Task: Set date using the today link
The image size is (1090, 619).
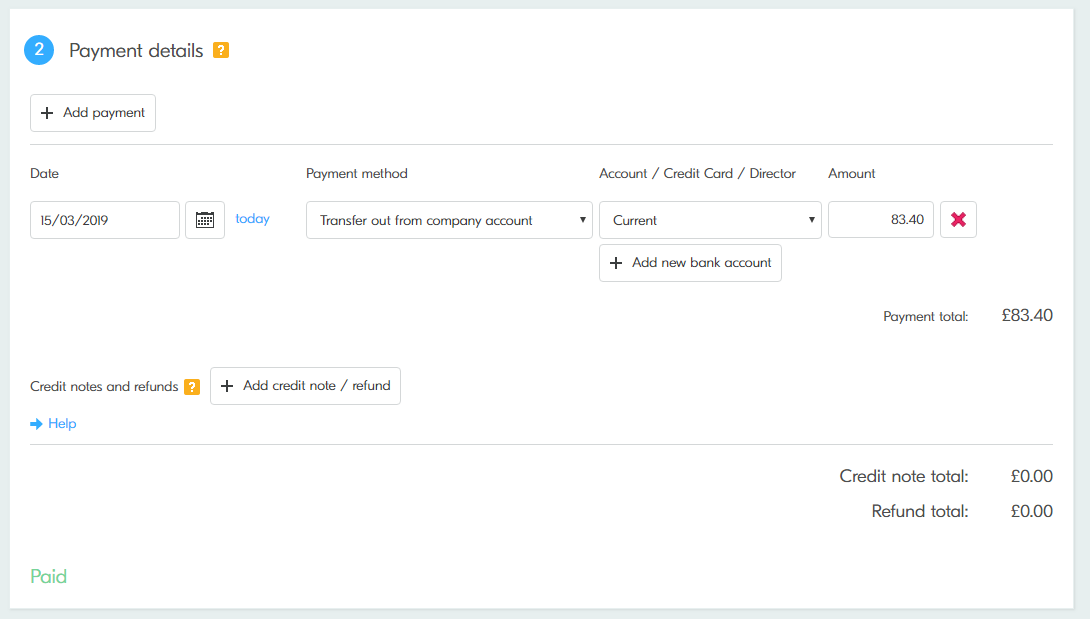Action: (253, 219)
